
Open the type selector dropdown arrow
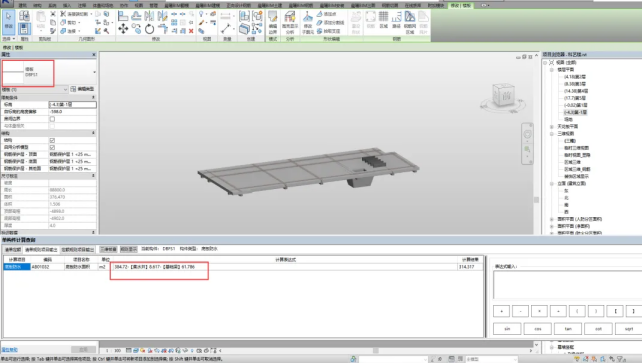pos(94,72)
